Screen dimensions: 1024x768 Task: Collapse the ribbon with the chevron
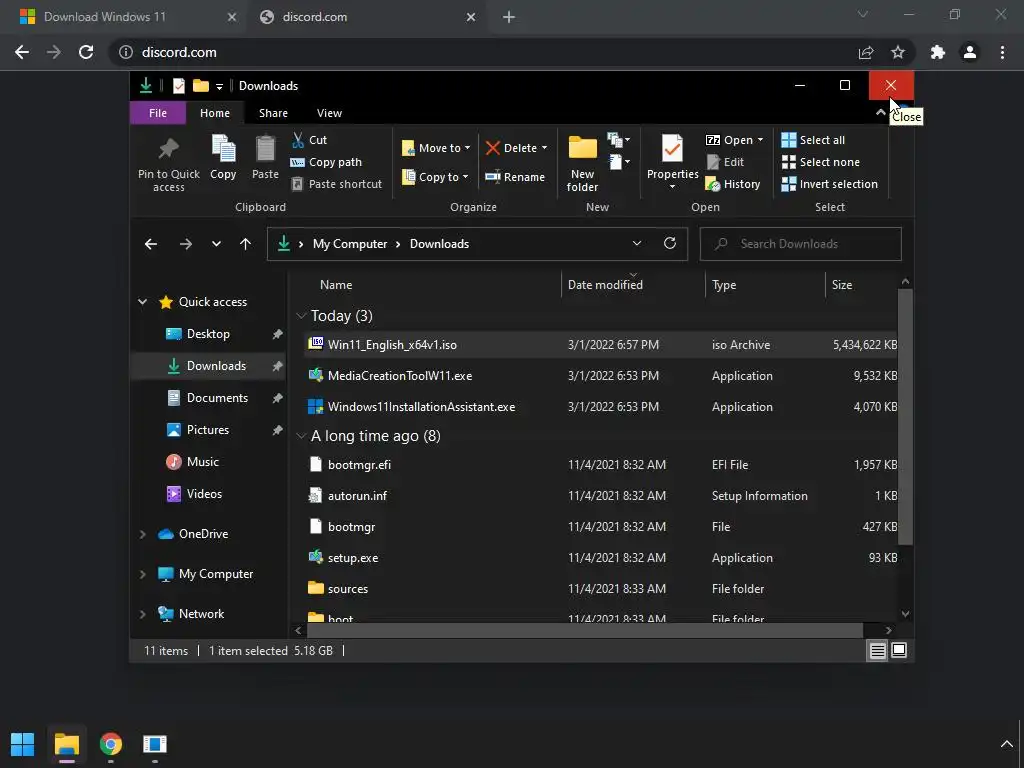point(881,112)
